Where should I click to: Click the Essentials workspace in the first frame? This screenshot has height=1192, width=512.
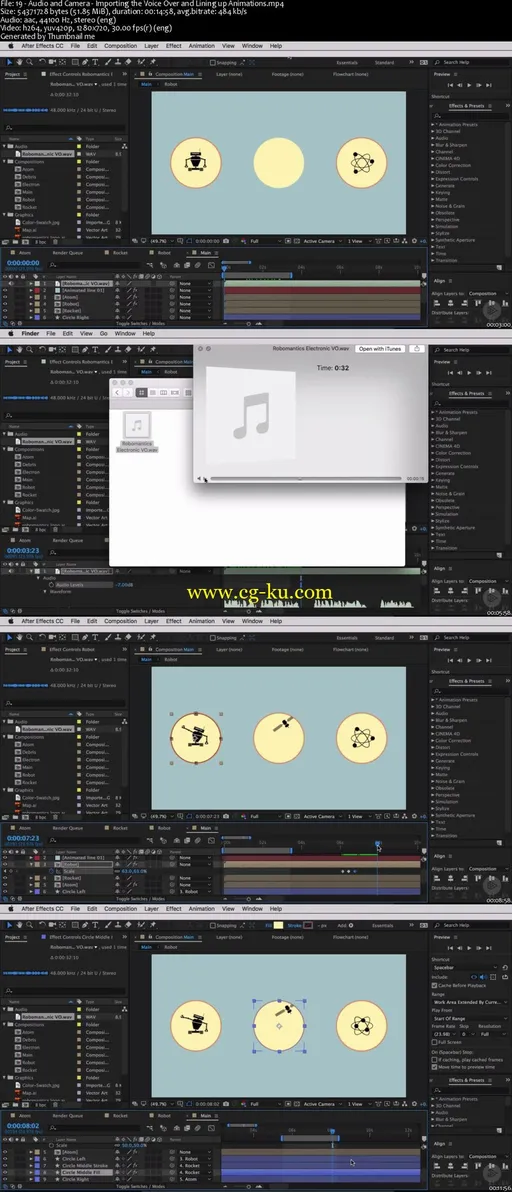346,62
